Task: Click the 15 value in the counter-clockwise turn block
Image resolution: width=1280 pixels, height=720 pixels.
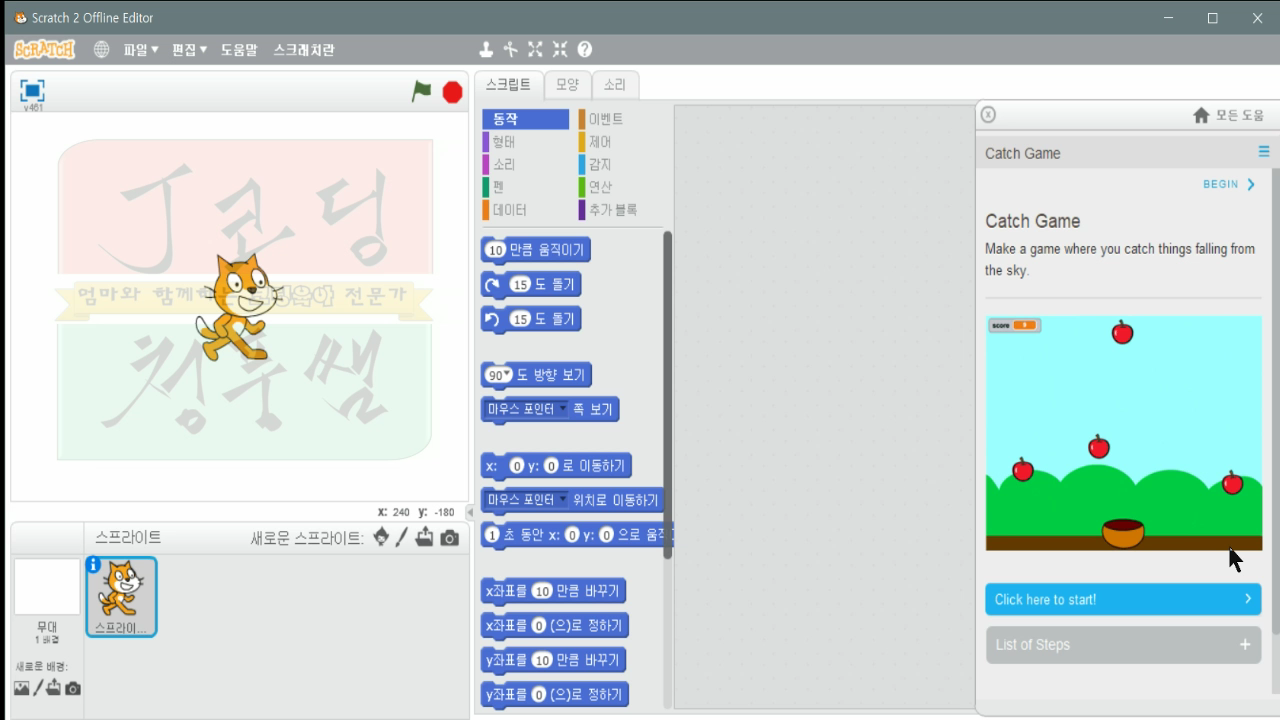Action: point(519,319)
